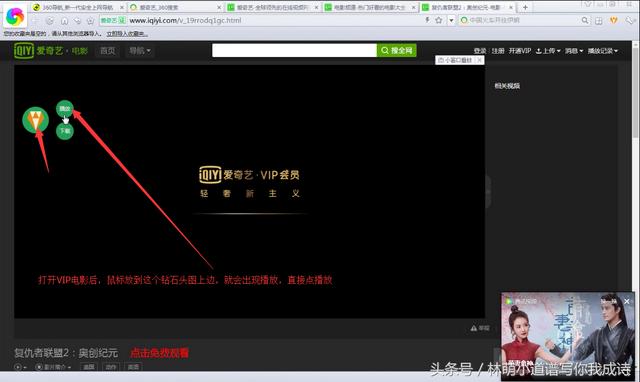The height and width of the screenshot is (382, 640).
Task: Open the grid extensions icon
Action: tap(598, 20)
